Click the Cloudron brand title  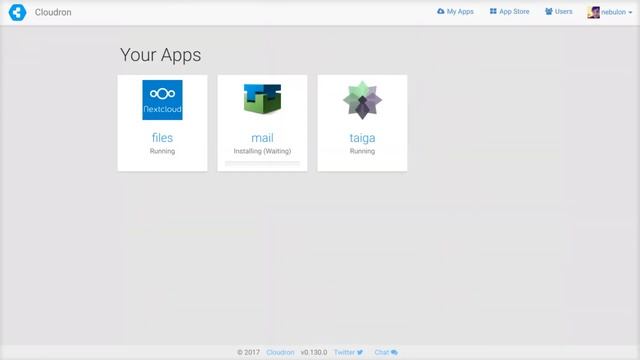click(x=53, y=12)
